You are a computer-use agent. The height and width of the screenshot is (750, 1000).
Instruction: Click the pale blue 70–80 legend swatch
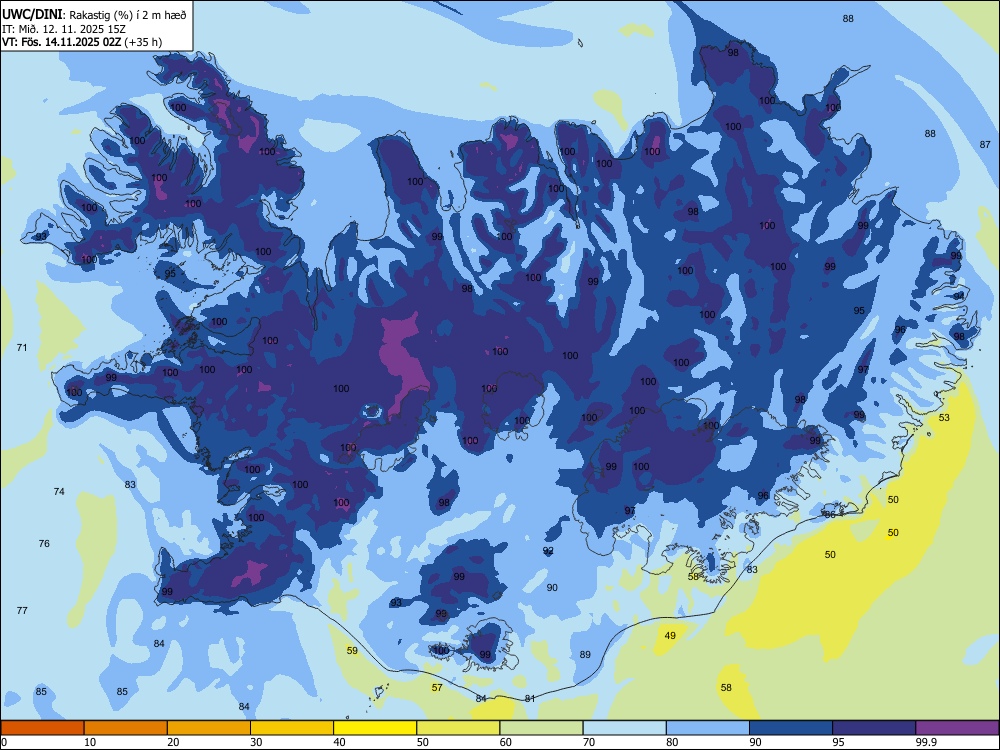coord(625,728)
